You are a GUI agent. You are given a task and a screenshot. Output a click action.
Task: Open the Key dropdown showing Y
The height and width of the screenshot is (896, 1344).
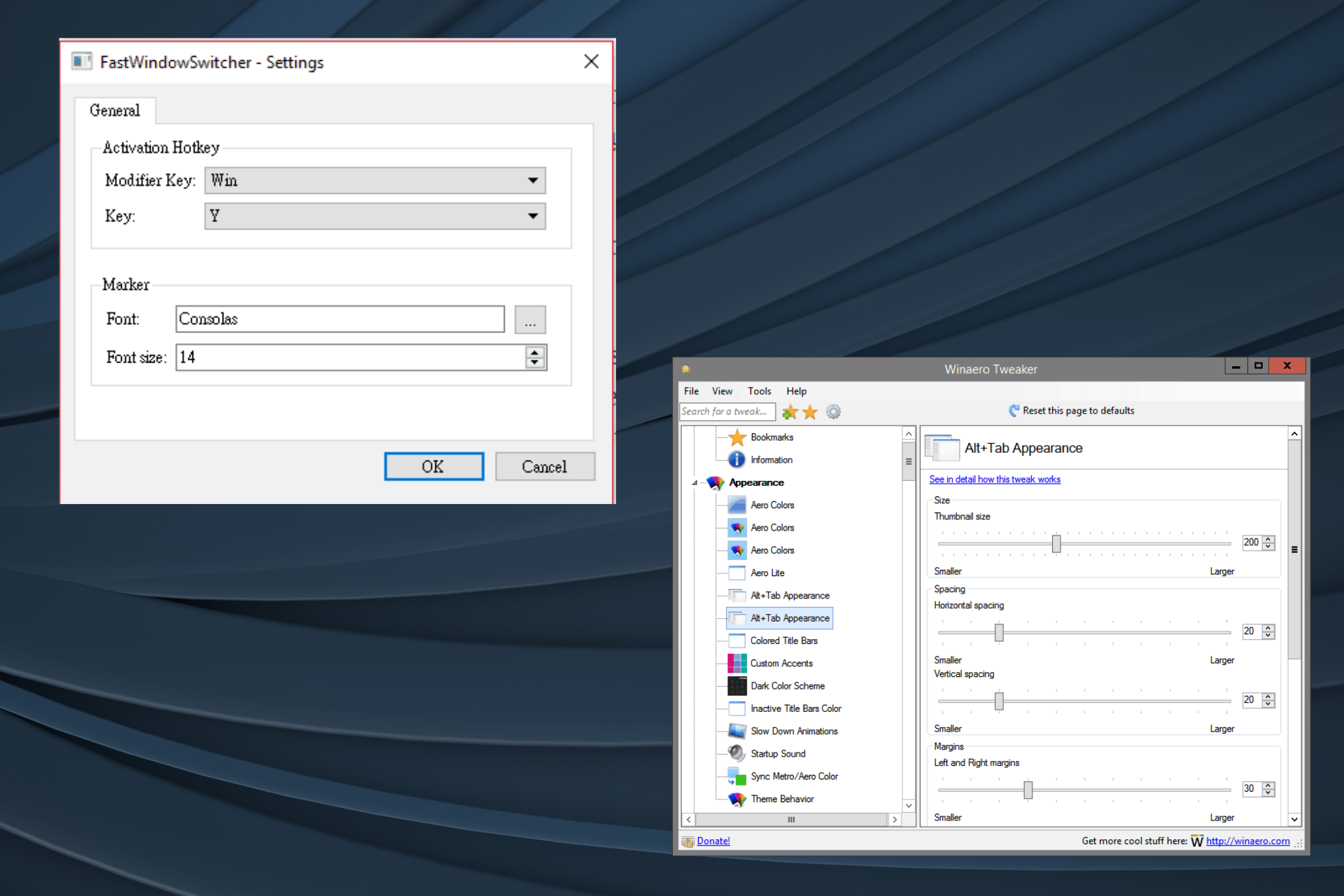tap(375, 216)
